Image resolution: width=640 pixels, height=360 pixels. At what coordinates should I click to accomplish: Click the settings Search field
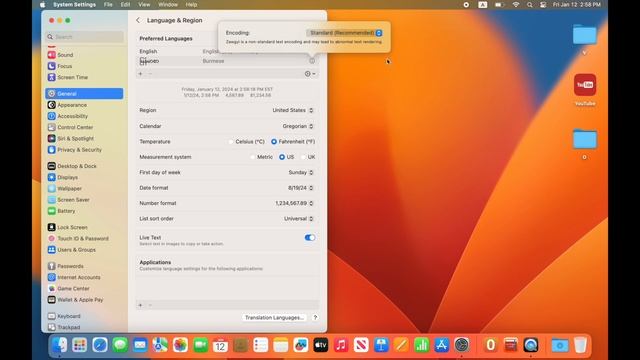coord(84,37)
